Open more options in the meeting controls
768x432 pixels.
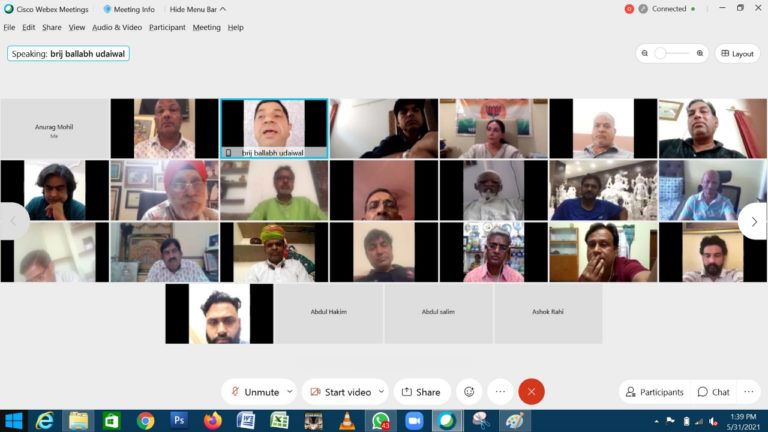[x=501, y=392]
